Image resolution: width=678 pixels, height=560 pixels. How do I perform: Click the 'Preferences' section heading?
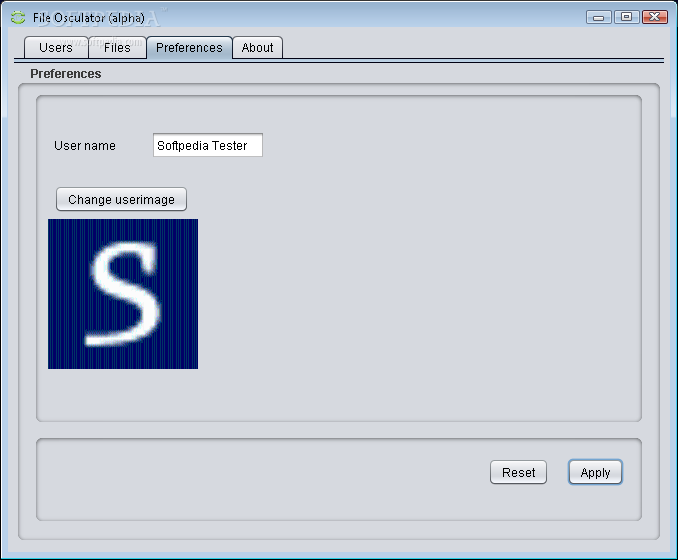66,74
